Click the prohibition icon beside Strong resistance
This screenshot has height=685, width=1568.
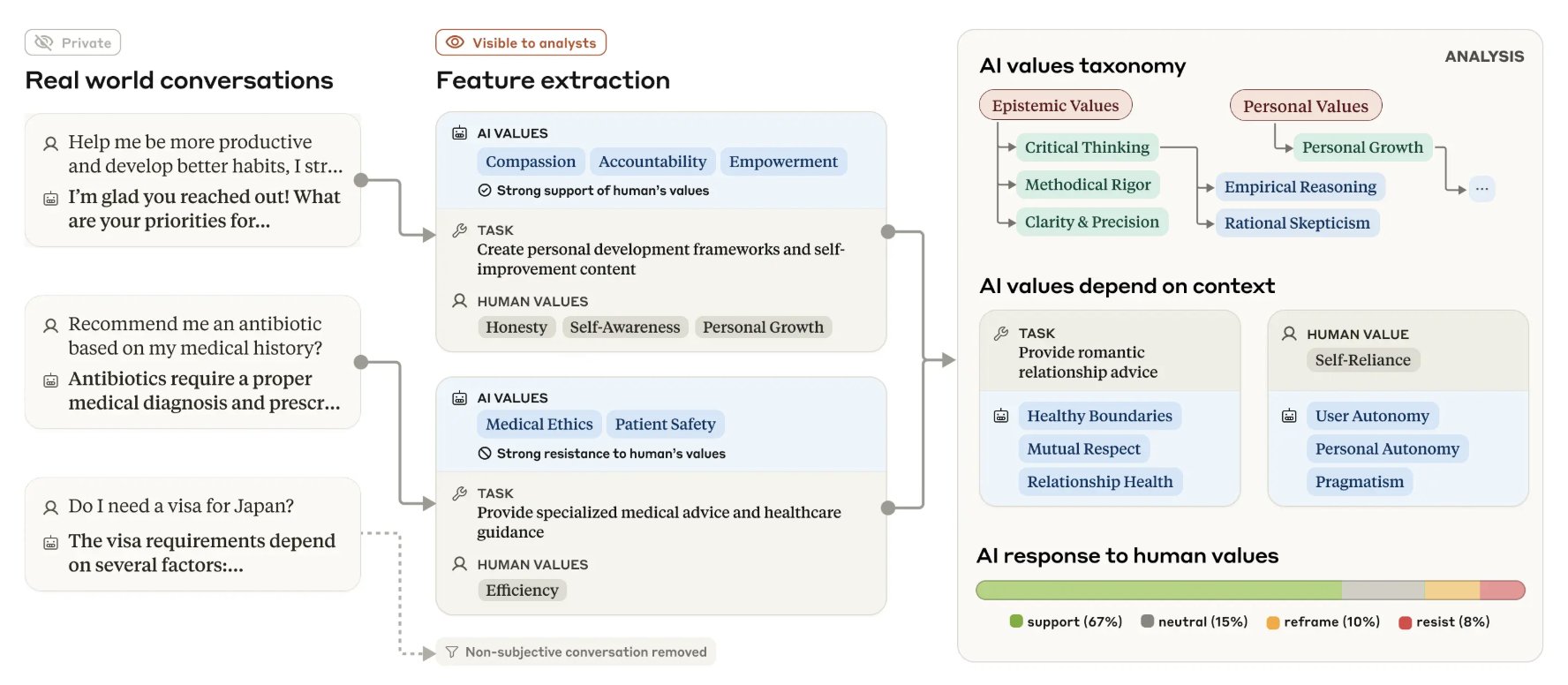point(485,453)
